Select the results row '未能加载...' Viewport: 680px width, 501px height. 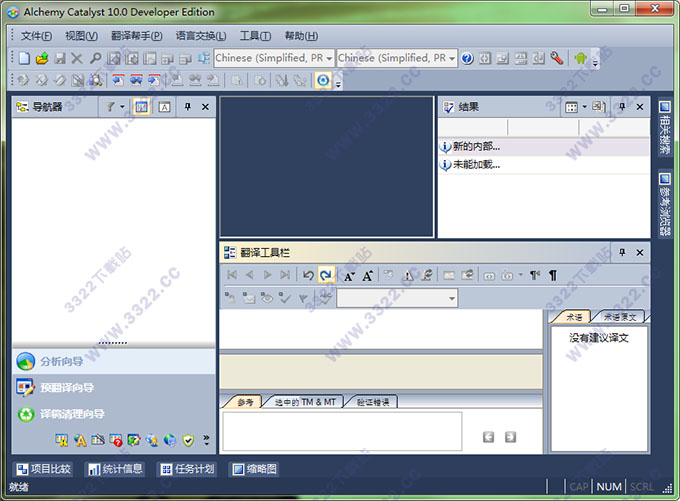[544, 164]
